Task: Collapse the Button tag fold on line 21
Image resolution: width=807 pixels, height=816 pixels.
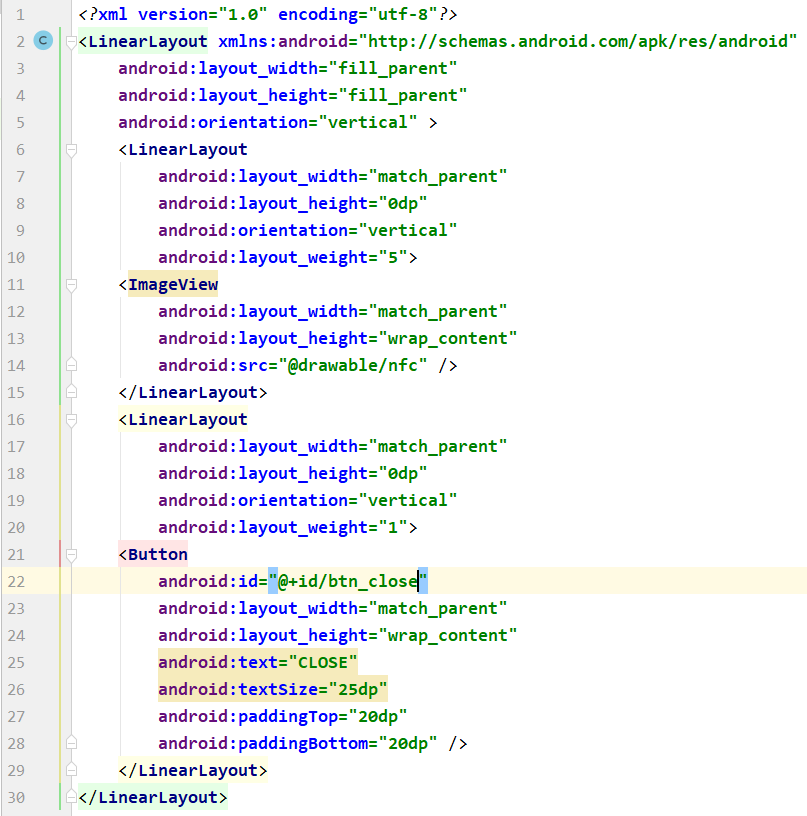Action: tap(70, 554)
